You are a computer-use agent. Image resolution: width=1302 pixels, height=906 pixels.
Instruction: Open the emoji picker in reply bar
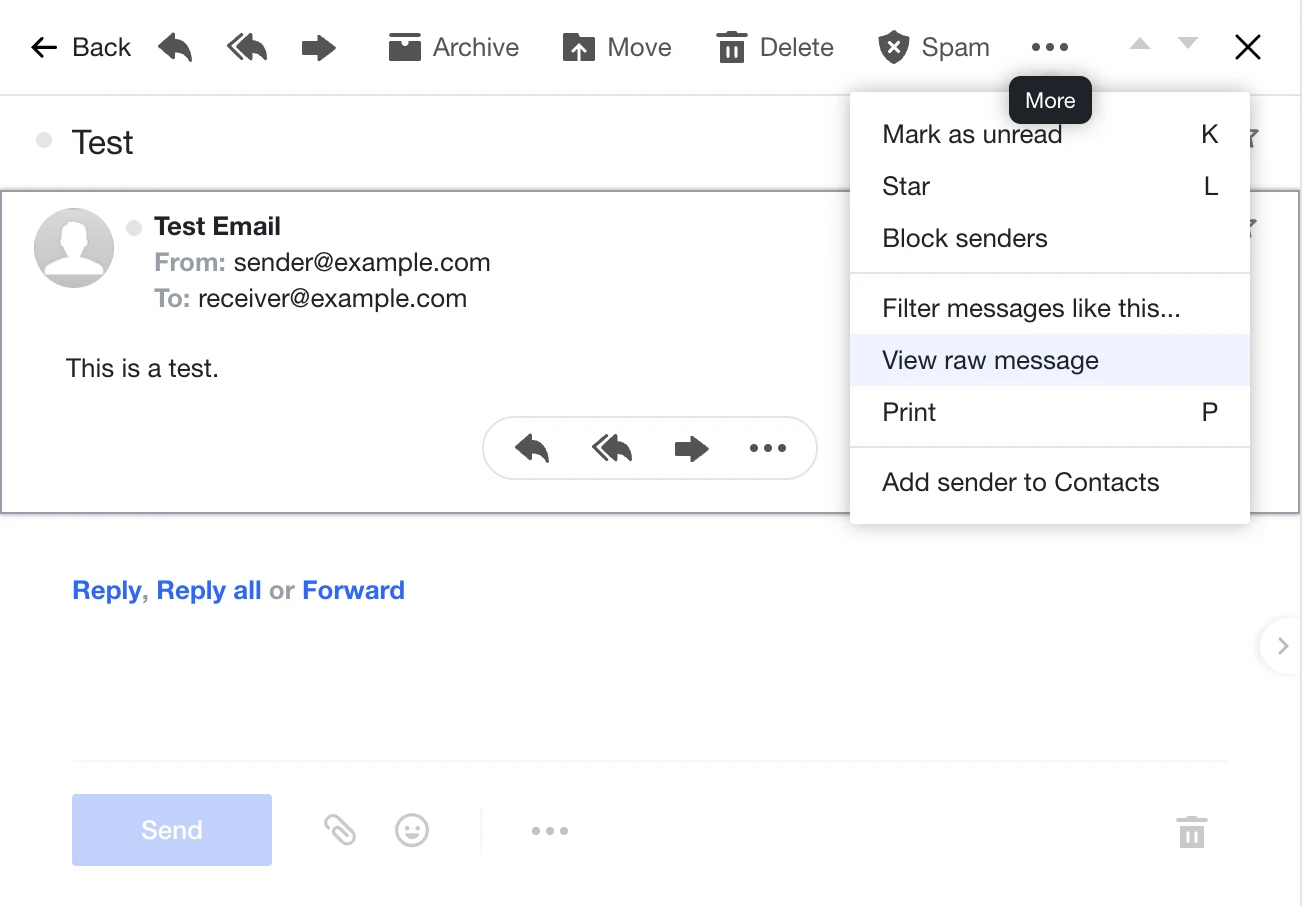412,830
